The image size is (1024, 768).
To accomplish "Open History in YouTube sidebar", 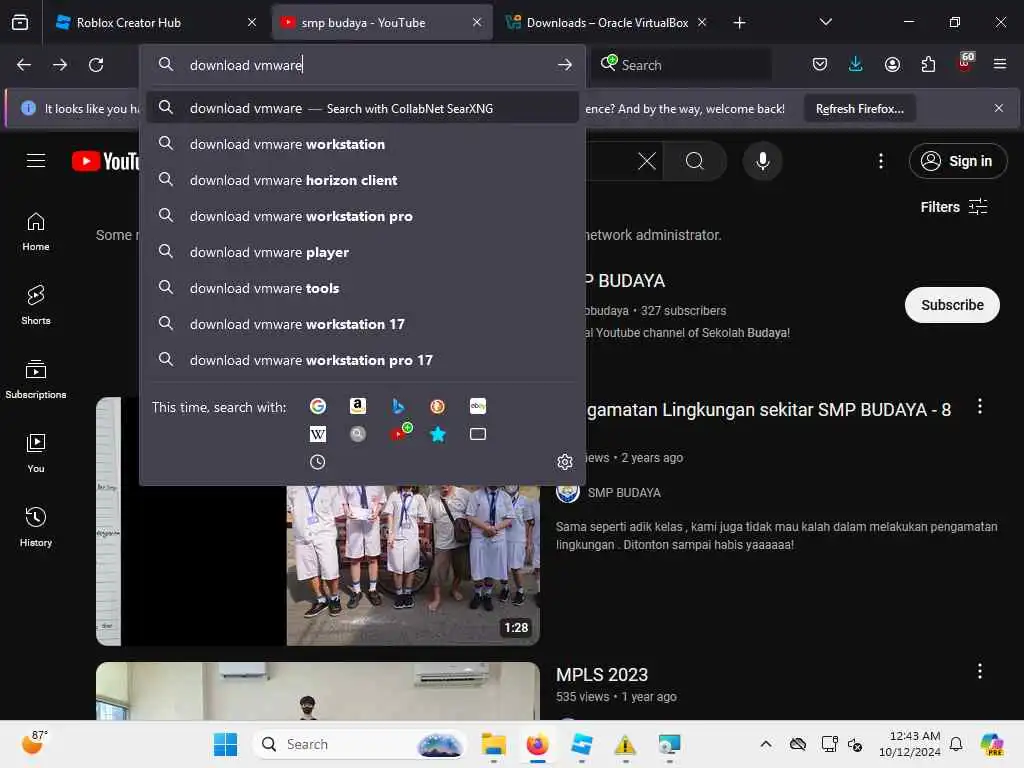I will pos(36,527).
